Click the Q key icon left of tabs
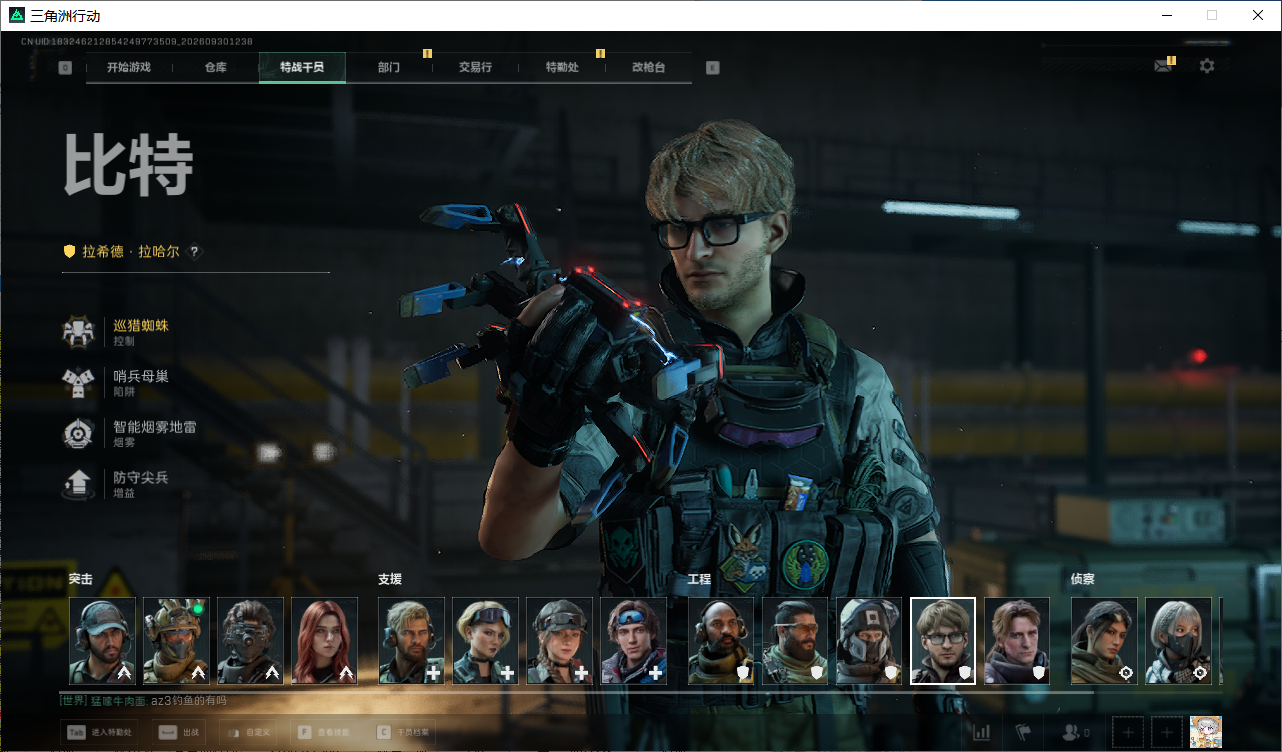The height and width of the screenshot is (752, 1282). pyautogui.click(x=65, y=68)
